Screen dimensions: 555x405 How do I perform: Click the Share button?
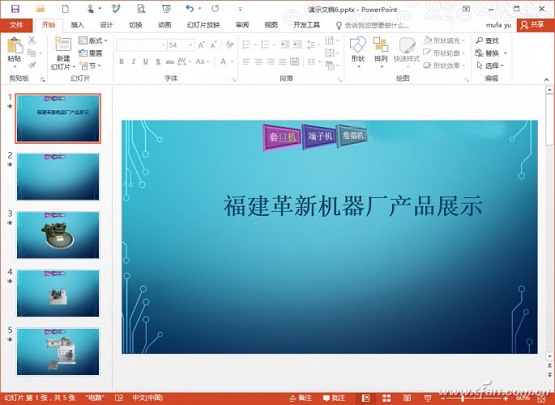[x=533, y=25]
